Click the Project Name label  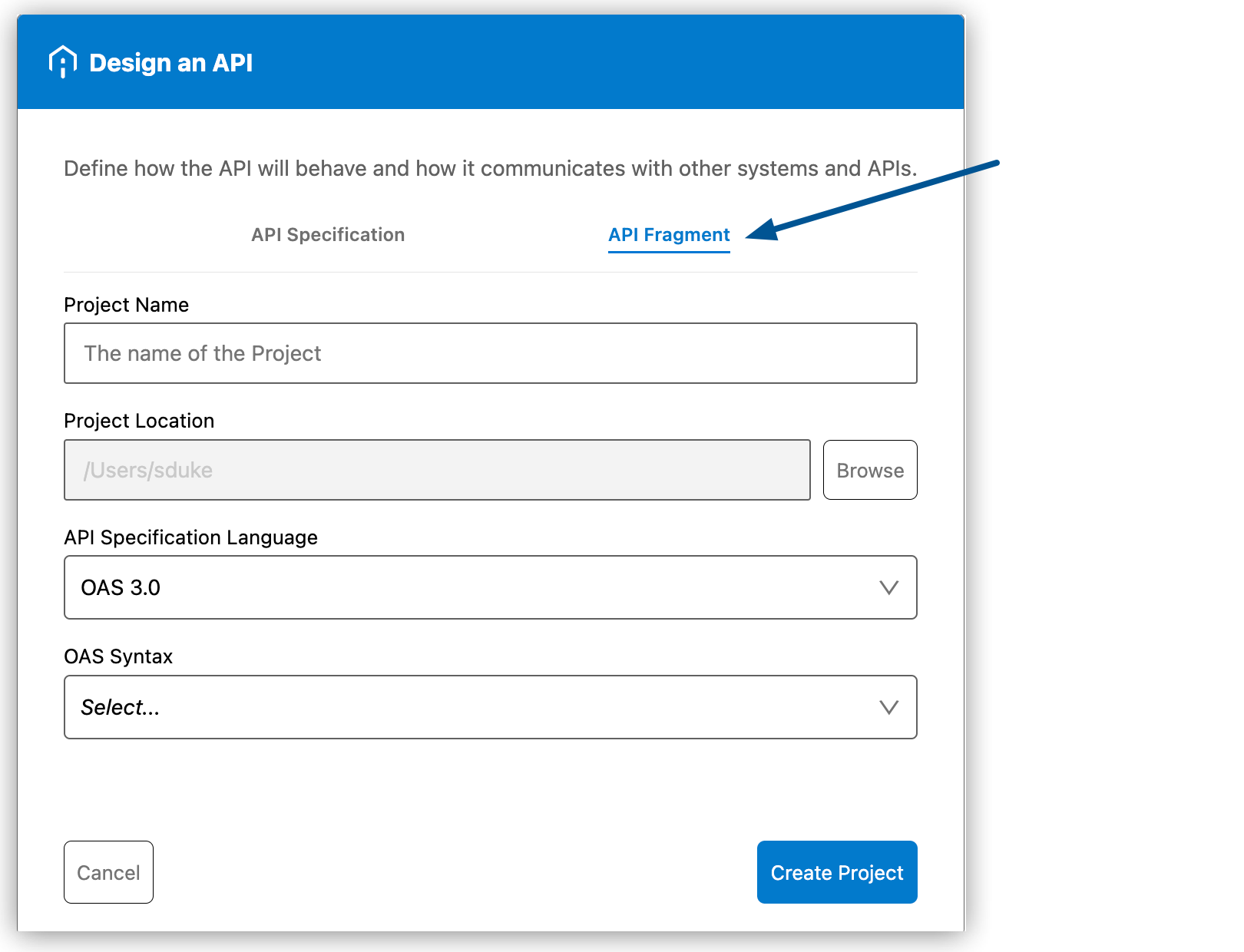point(126,305)
